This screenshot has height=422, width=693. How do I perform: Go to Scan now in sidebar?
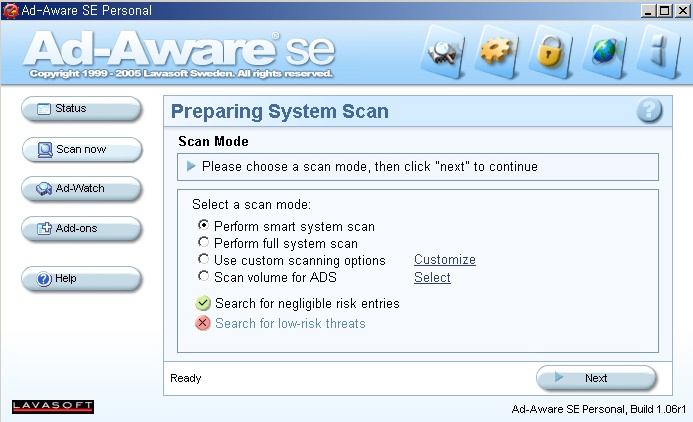click(80, 150)
